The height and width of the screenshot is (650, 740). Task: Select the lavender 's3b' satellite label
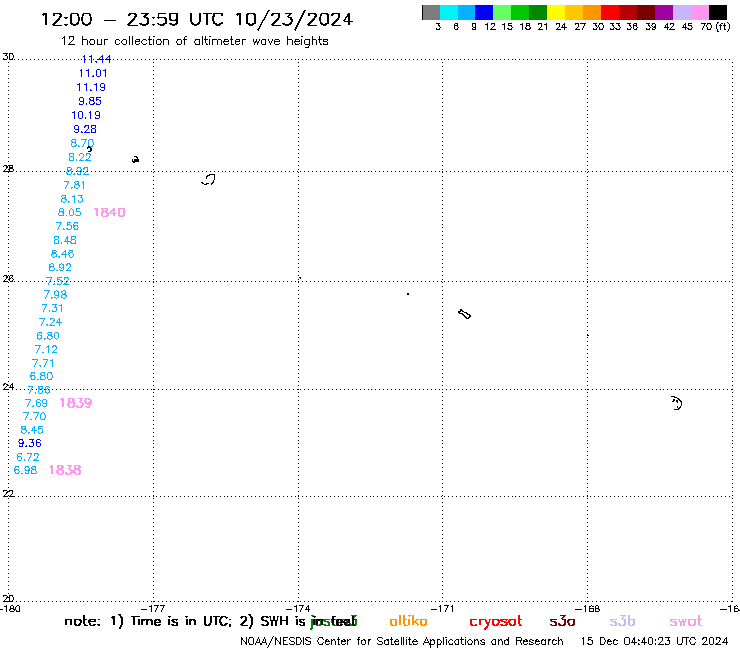(x=622, y=621)
